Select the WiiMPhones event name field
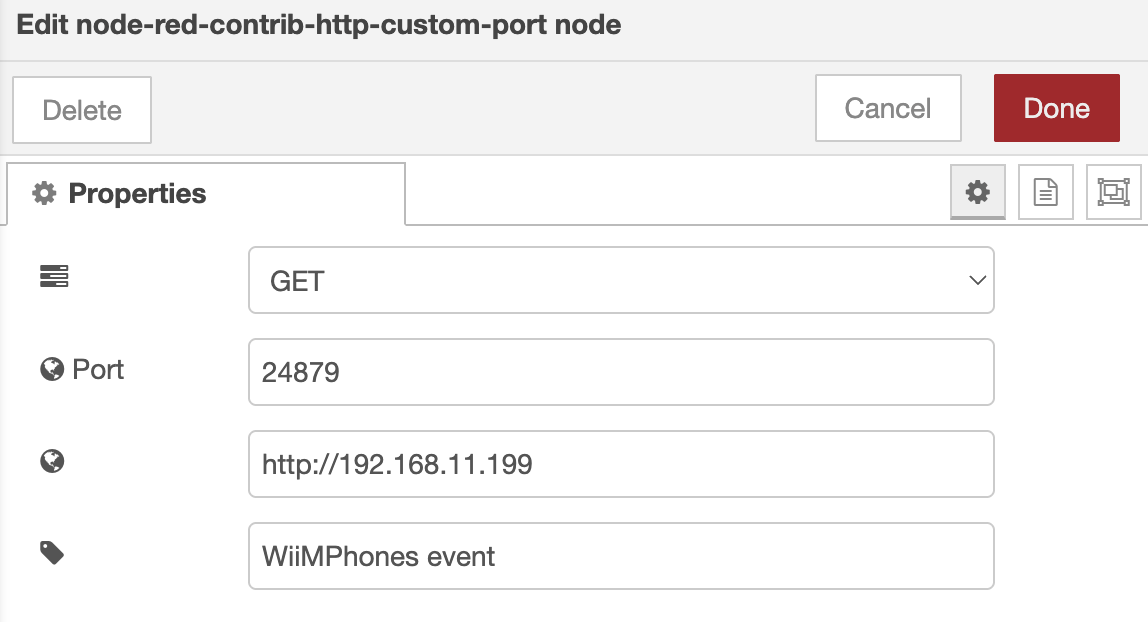Viewport: 1148px width, 622px height. pos(620,556)
